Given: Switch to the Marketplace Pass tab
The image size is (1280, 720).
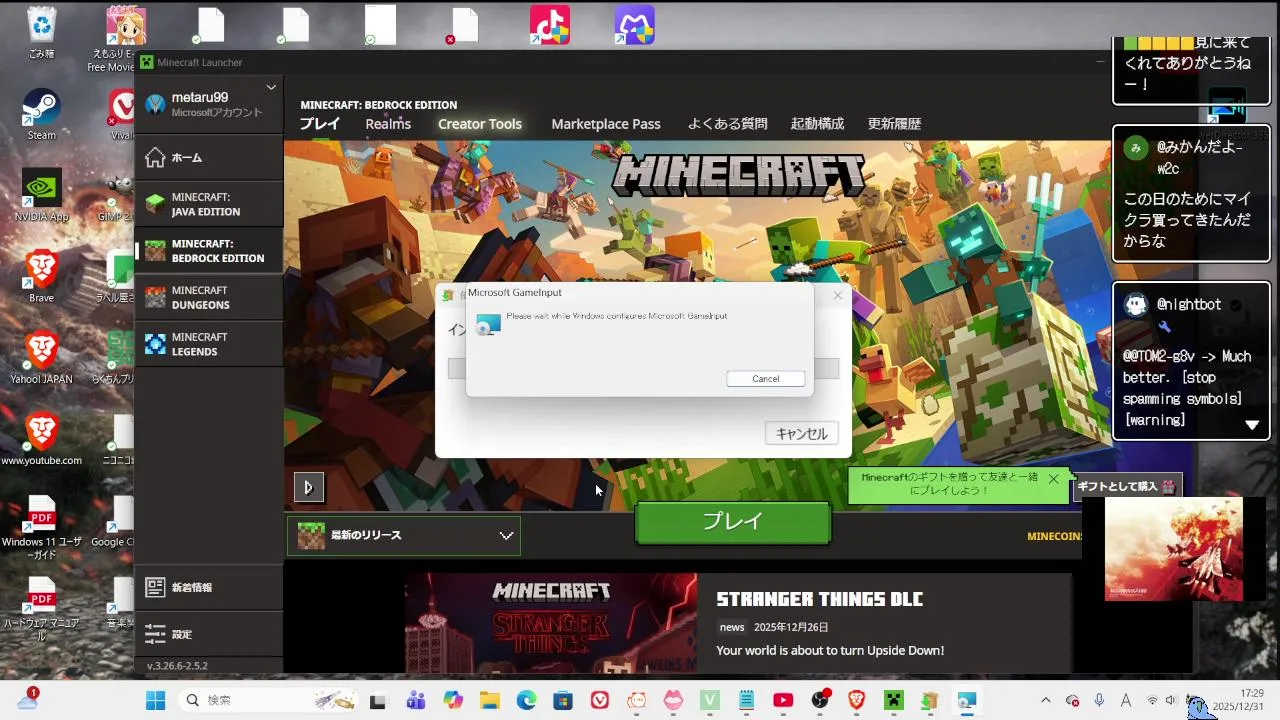Looking at the screenshot, I should coord(606,124).
